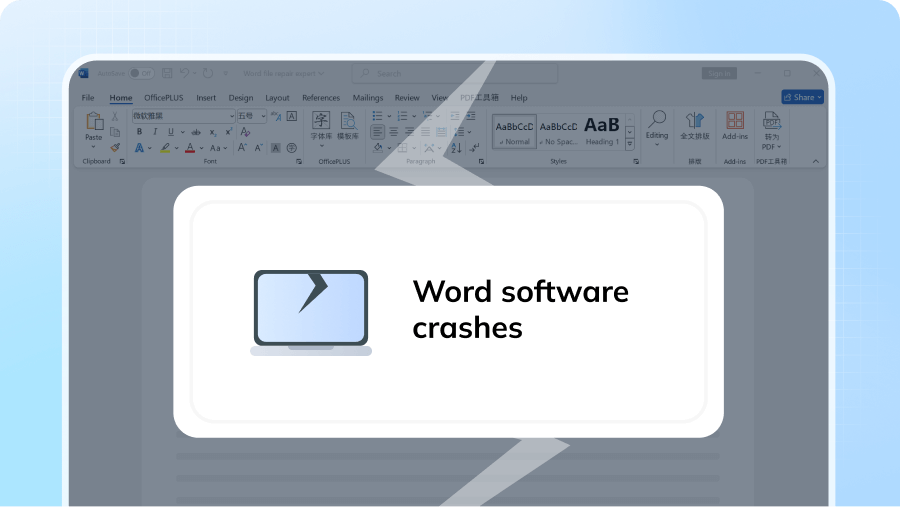Switch to the Insert tab
This screenshot has width=900, height=507.
[206, 98]
